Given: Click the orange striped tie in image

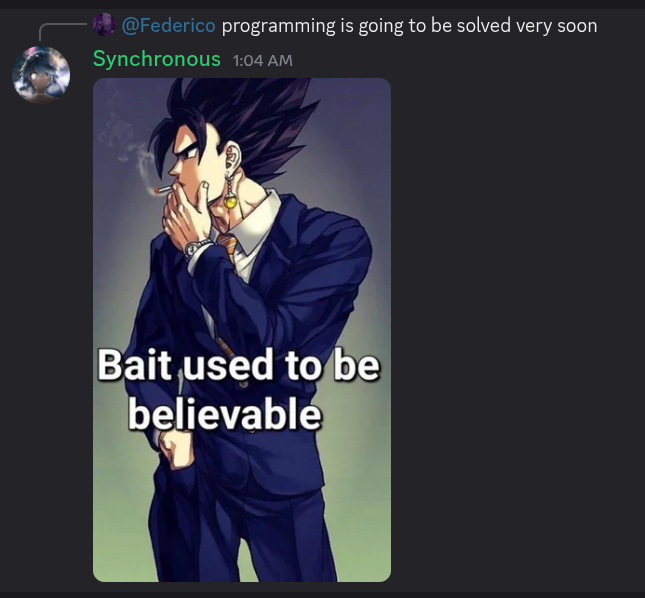Looking at the screenshot, I should (x=229, y=247).
